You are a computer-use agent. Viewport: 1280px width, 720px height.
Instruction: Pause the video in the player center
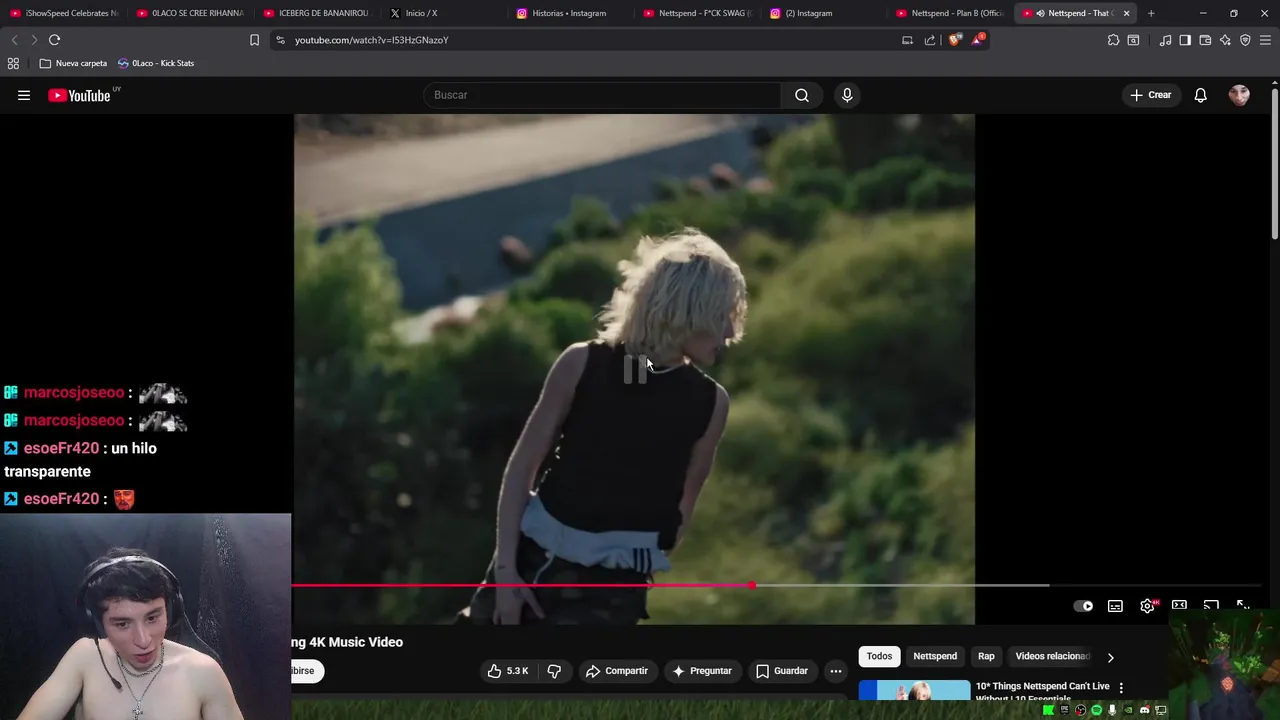(634, 369)
